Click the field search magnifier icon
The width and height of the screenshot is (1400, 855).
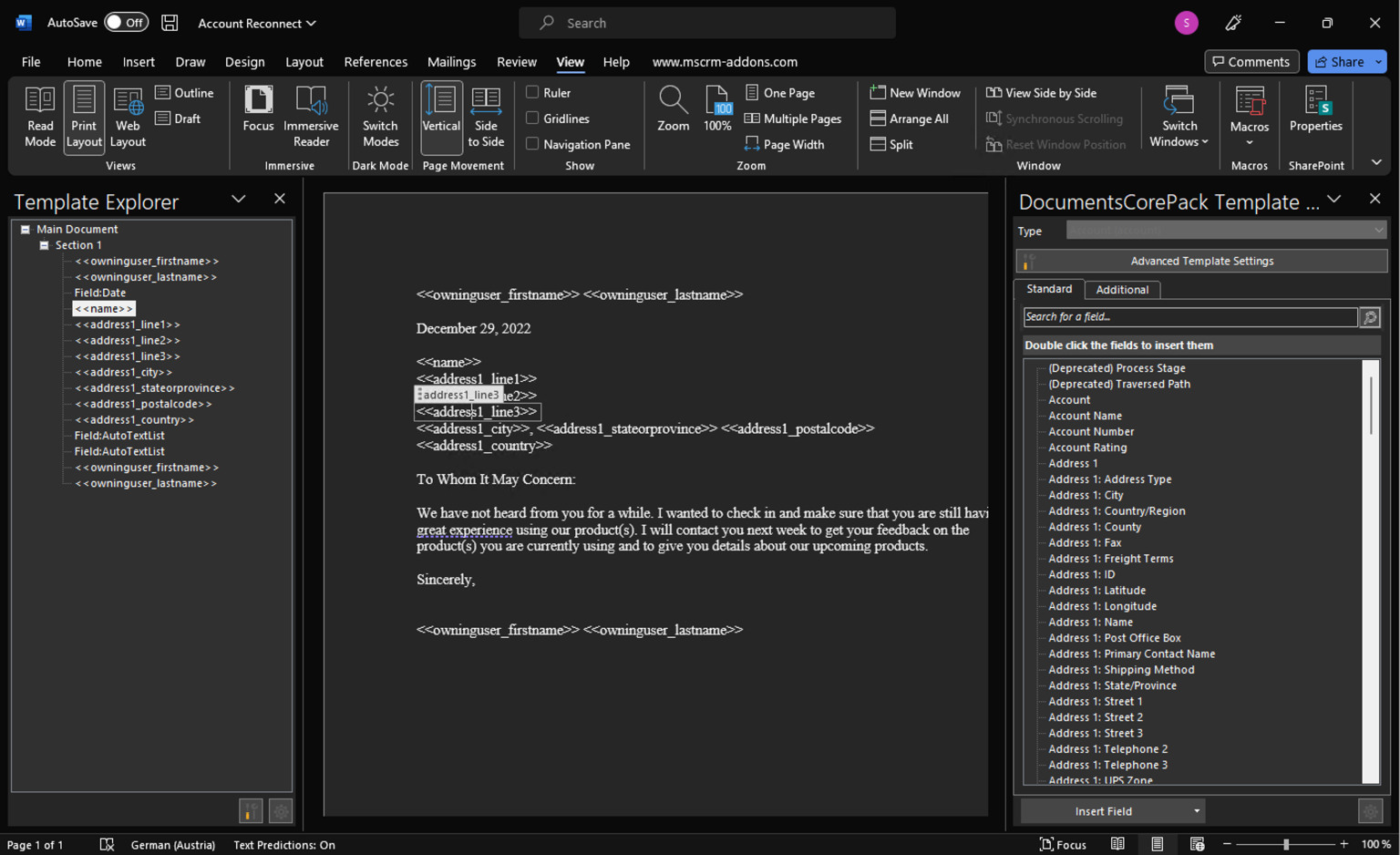pos(1370,317)
